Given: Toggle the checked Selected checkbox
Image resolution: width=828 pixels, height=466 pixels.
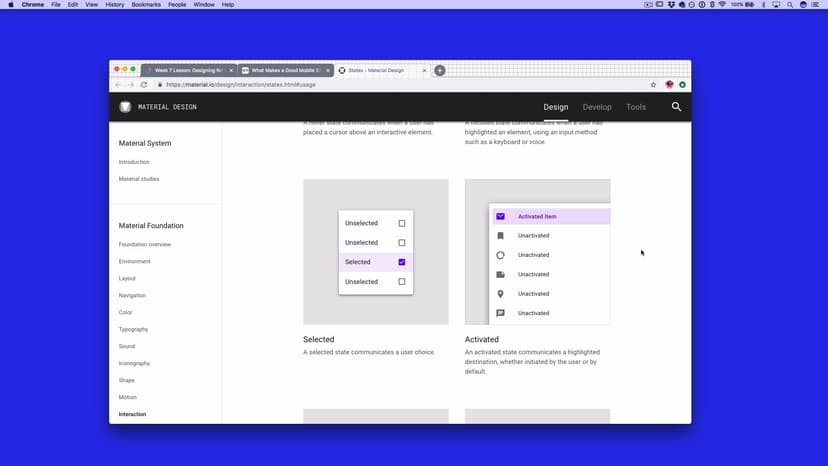Looking at the screenshot, I should (402, 262).
